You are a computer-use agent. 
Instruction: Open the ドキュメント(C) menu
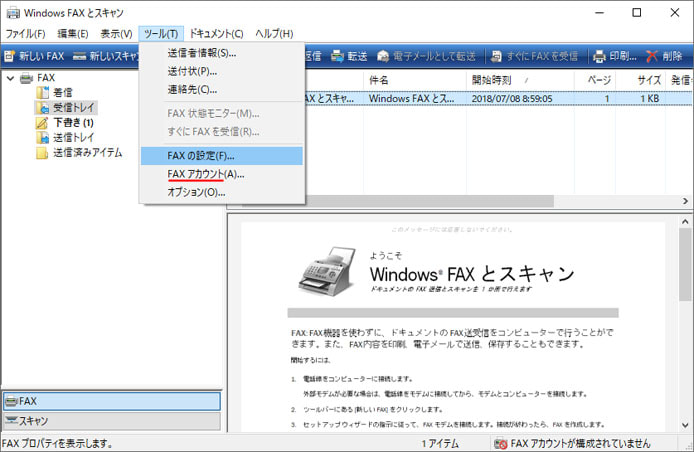point(216,34)
